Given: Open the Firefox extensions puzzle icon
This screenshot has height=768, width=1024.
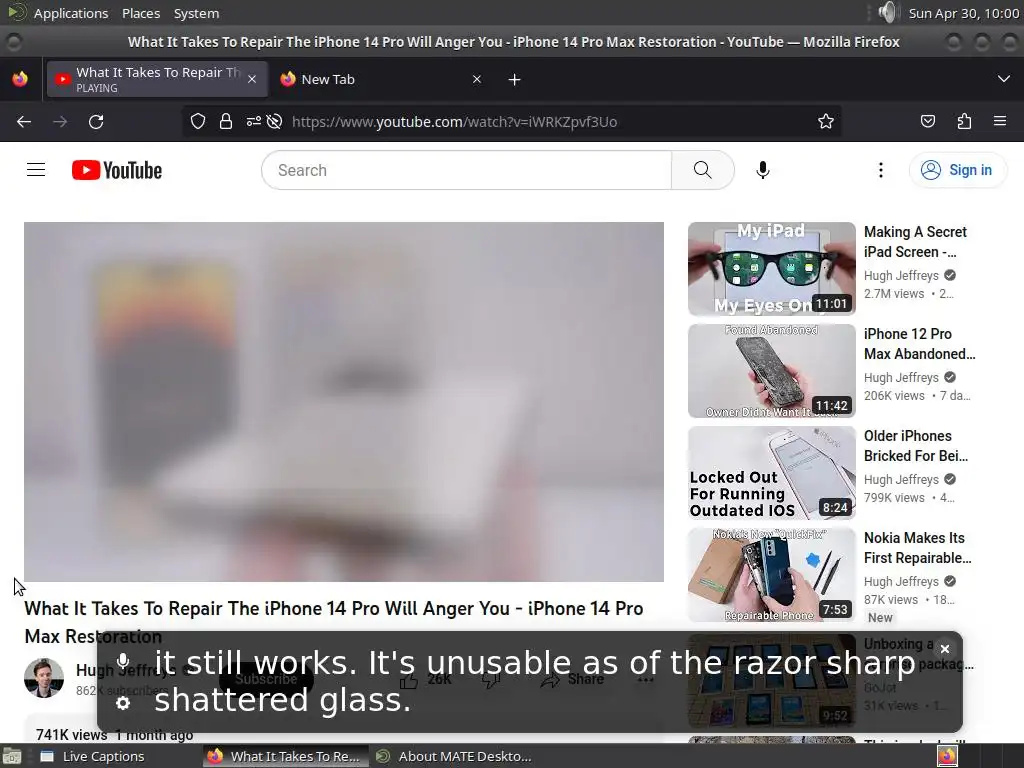Looking at the screenshot, I should coord(964,121).
